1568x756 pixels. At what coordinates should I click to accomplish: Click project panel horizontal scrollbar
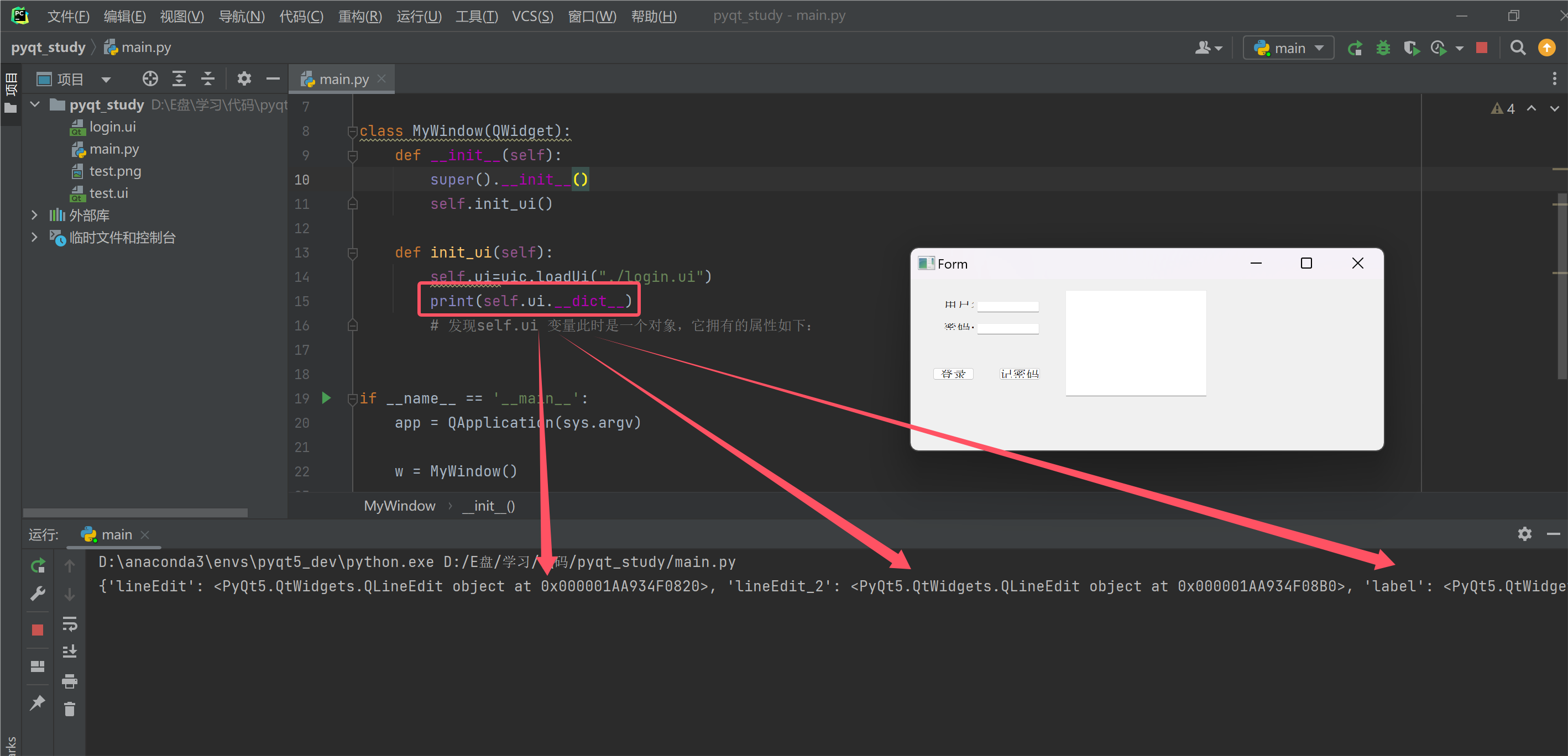pos(135,513)
